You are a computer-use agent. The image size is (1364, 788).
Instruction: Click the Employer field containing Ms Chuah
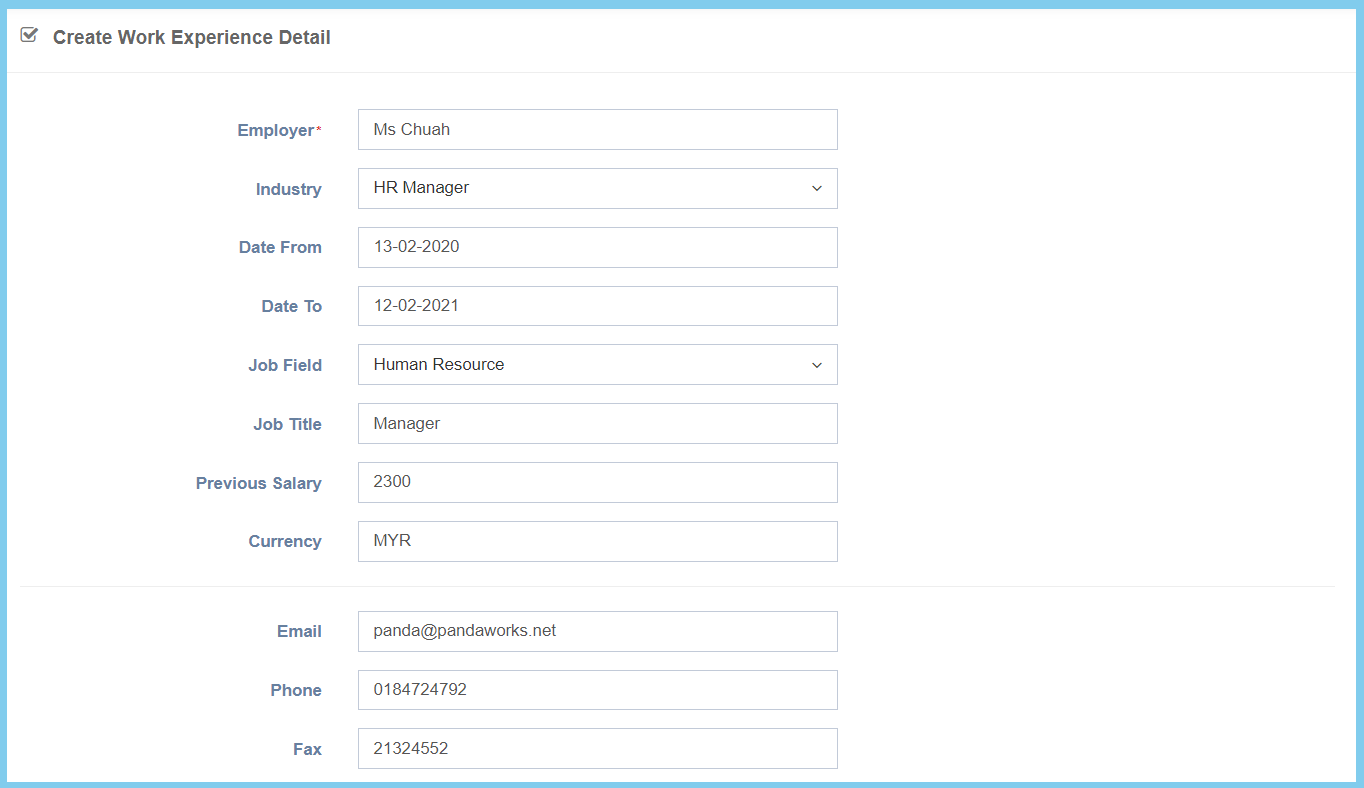click(x=597, y=130)
